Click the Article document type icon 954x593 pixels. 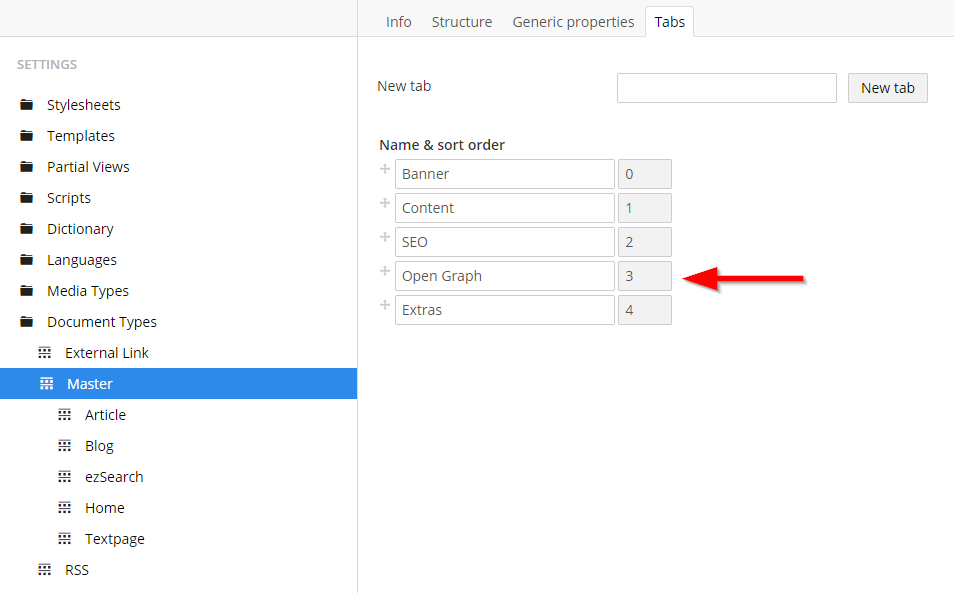tap(64, 415)
